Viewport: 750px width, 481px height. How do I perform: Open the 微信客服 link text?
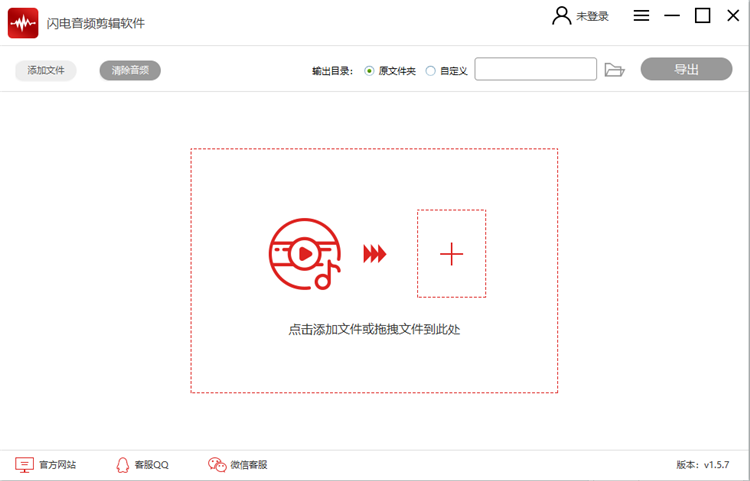pyautogui.click(x=249, y=465)
